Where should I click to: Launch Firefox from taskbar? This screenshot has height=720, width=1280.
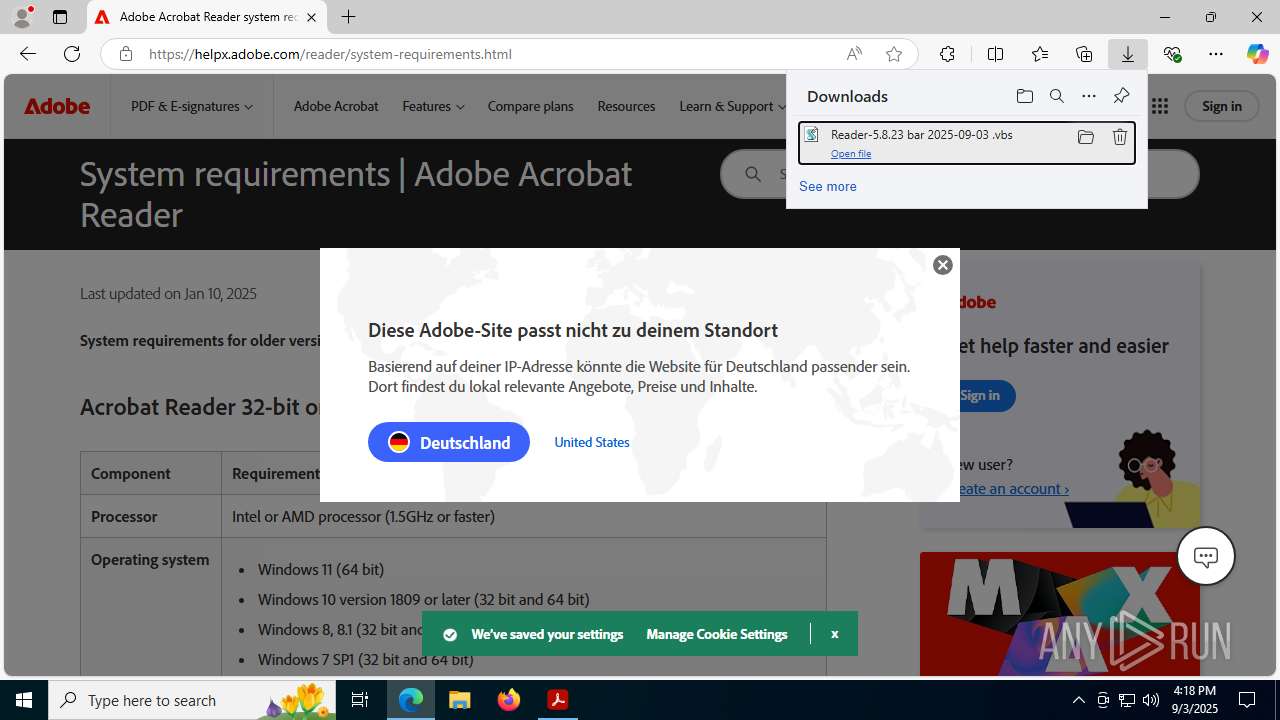[x=509, y=700]
